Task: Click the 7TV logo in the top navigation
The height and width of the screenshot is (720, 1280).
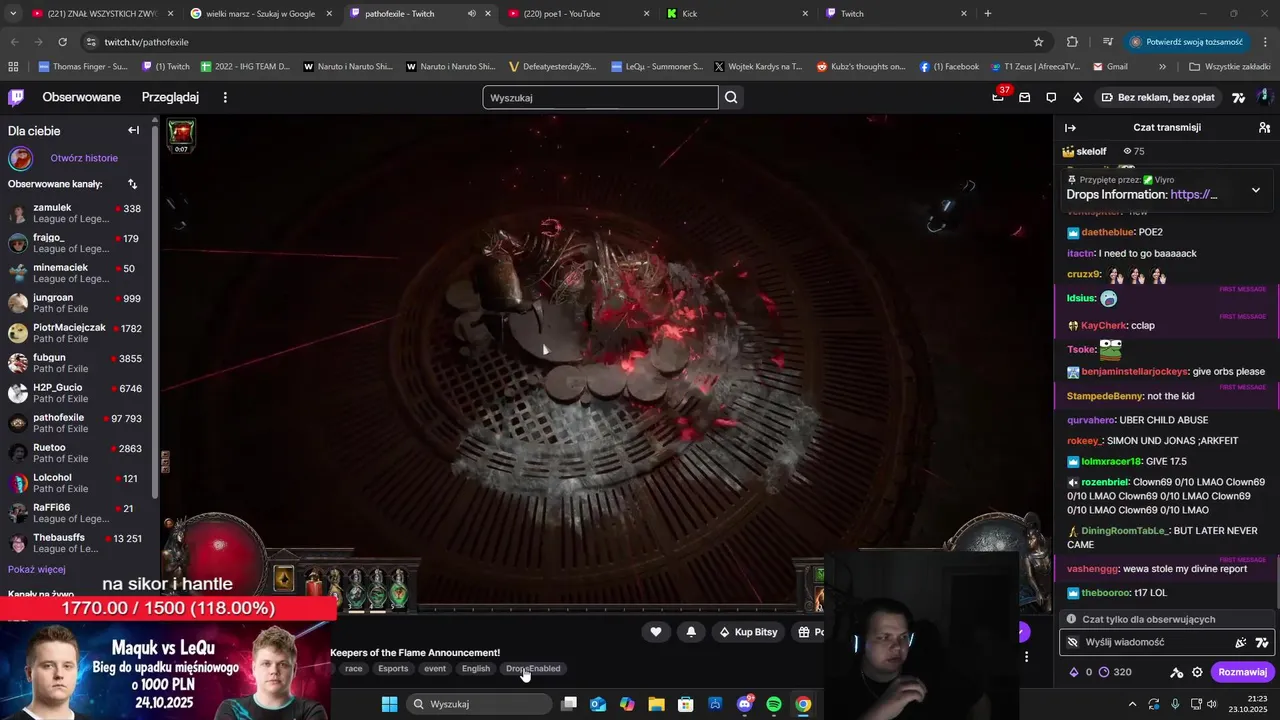Action: click(1238, 97)
